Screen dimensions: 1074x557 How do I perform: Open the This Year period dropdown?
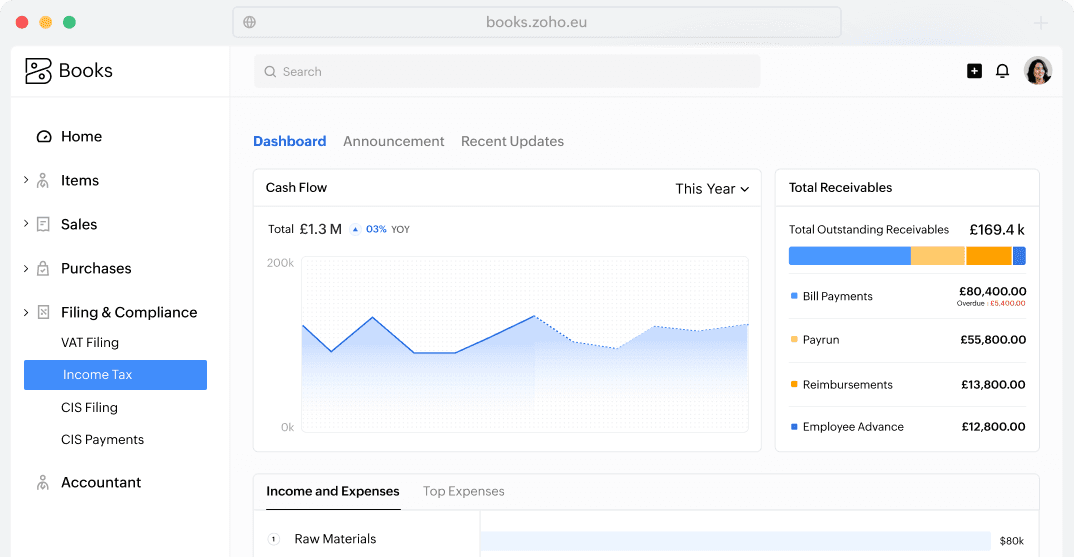click(x=712, y=188)
